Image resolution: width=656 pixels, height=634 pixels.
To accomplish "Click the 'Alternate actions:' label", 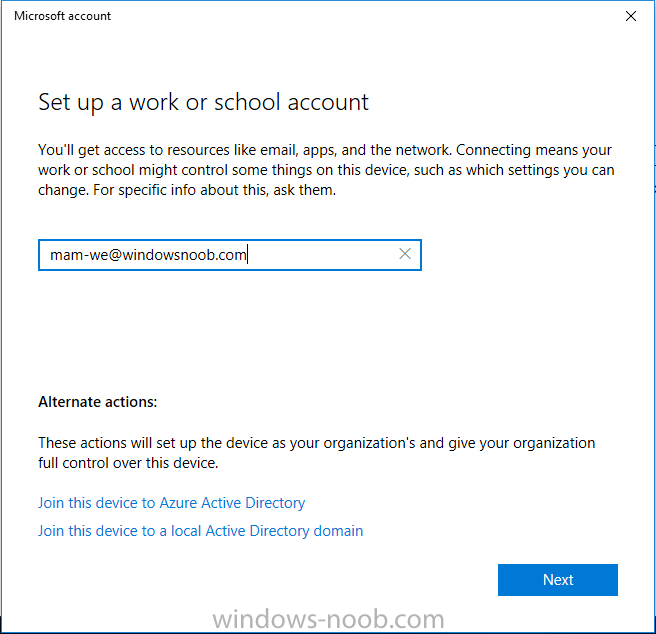I will pyautogui.click(x=97, y=402).
